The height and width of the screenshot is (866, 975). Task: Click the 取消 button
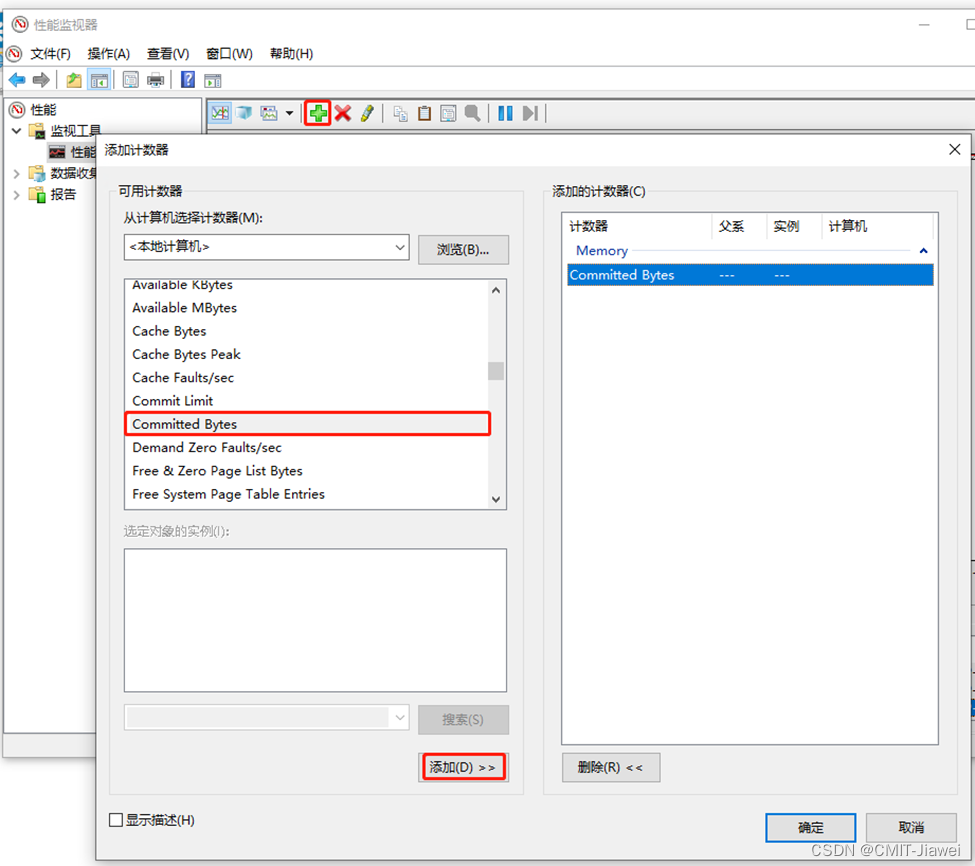[x=911, y=827]
